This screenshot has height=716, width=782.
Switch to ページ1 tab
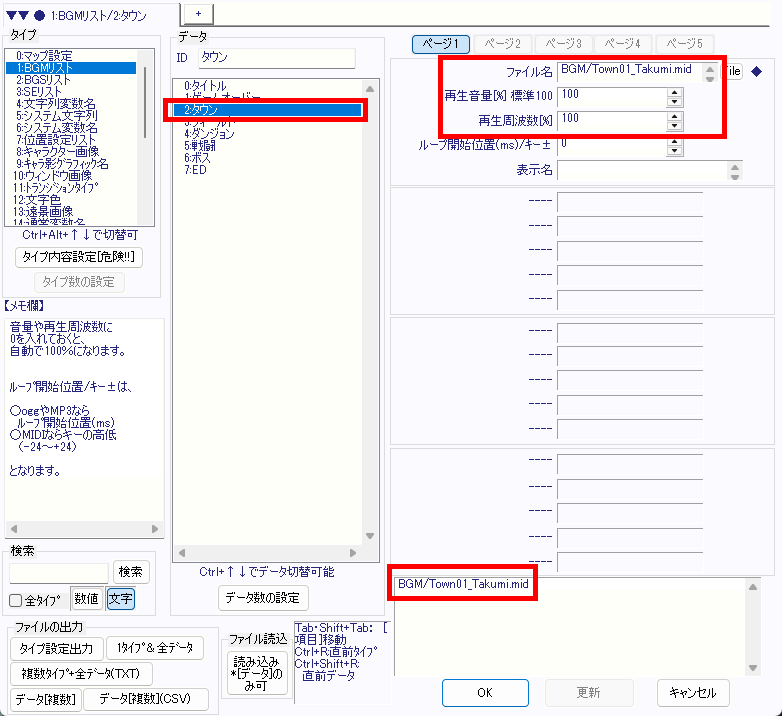tap(441, 44)
